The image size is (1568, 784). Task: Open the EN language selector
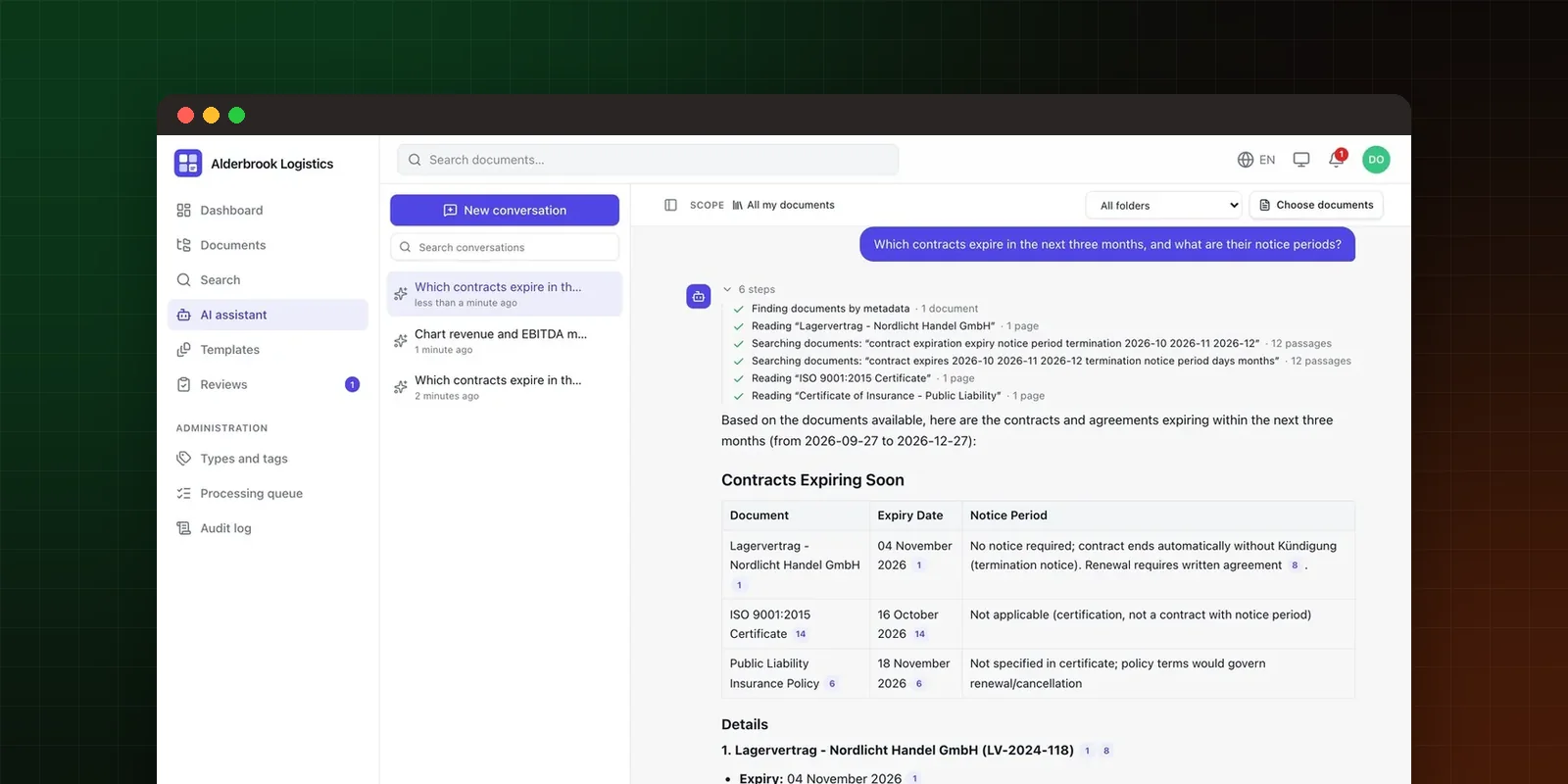[1256, 160]
